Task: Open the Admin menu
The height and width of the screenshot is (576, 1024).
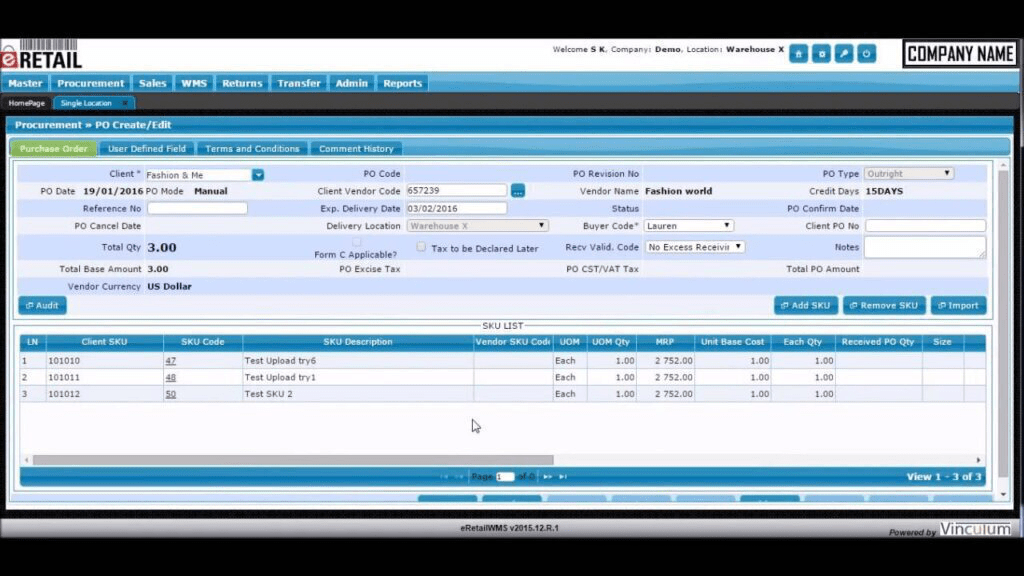Action: click(x=351, y=83)
